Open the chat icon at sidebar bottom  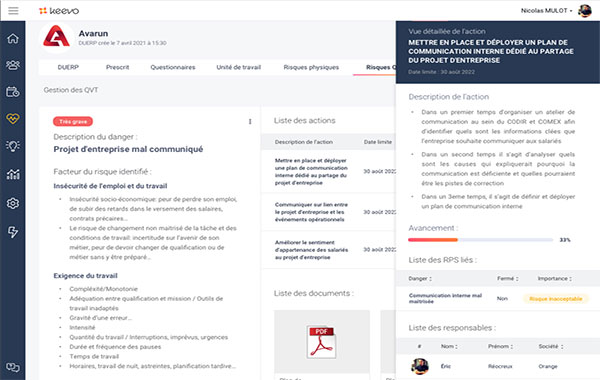13,367
